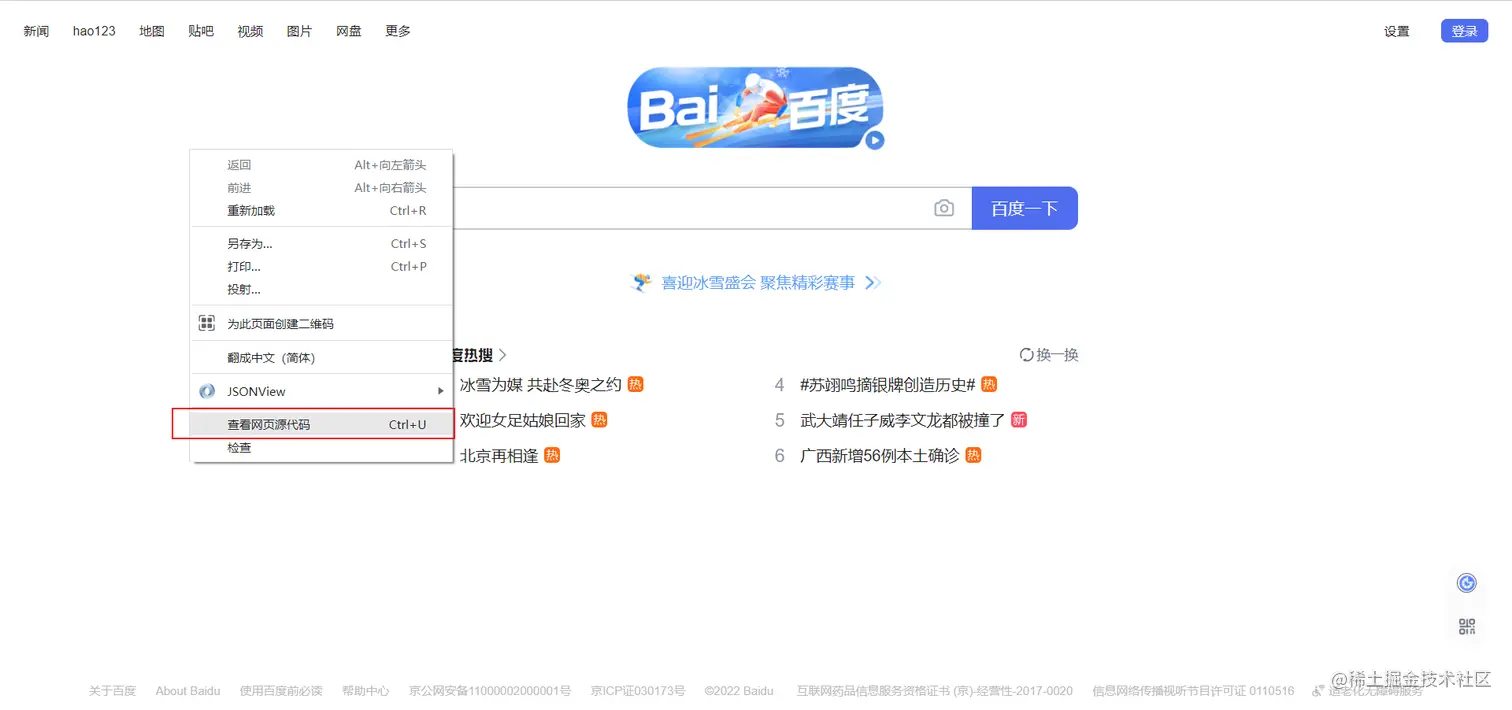
Task: Select 检查 in context menu
Action: [322, 448]
